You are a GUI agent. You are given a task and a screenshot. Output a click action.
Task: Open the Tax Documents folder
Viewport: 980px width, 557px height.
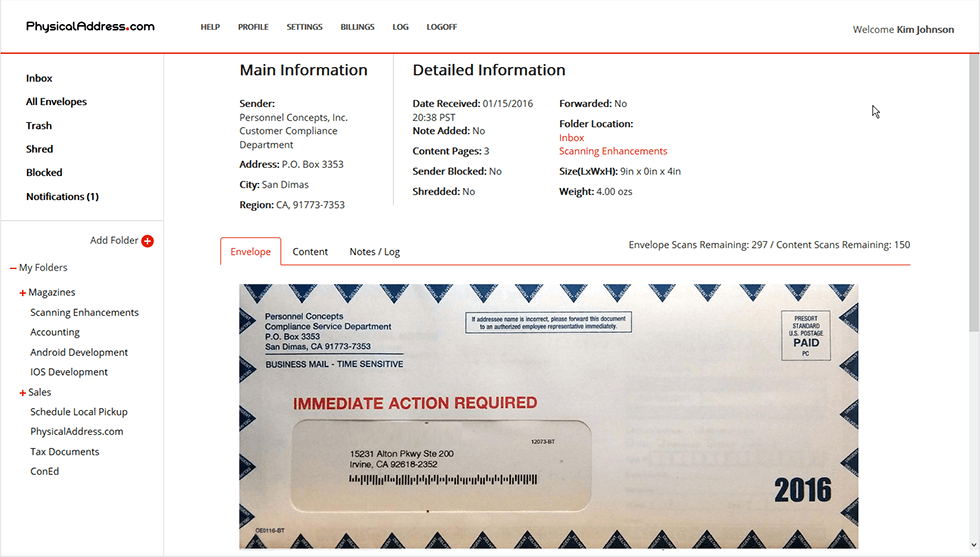coord(64,452)
